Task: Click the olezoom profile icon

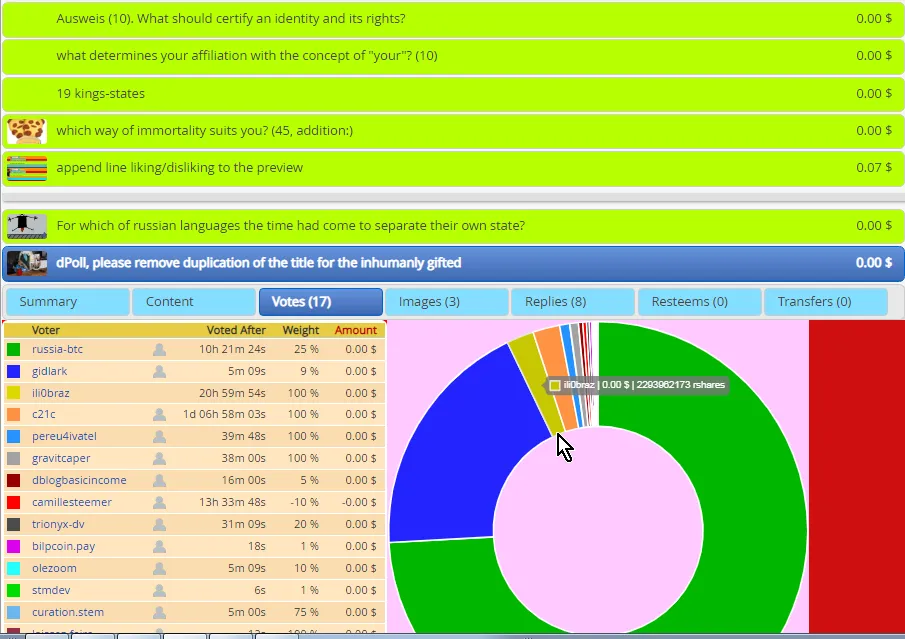Action: (x=159, y=568)
